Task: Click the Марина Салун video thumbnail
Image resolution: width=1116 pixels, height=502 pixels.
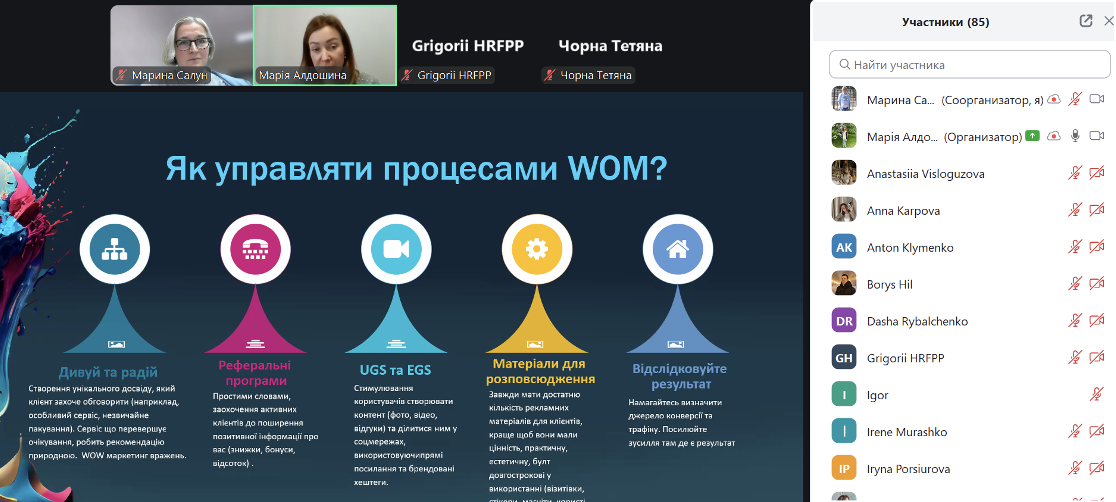Action: [181, 45]
